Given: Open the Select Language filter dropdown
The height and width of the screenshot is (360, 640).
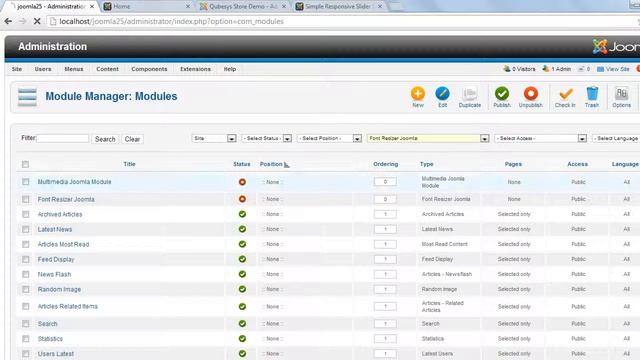Looking at the screenshot, I should click(x=616, y=138).
